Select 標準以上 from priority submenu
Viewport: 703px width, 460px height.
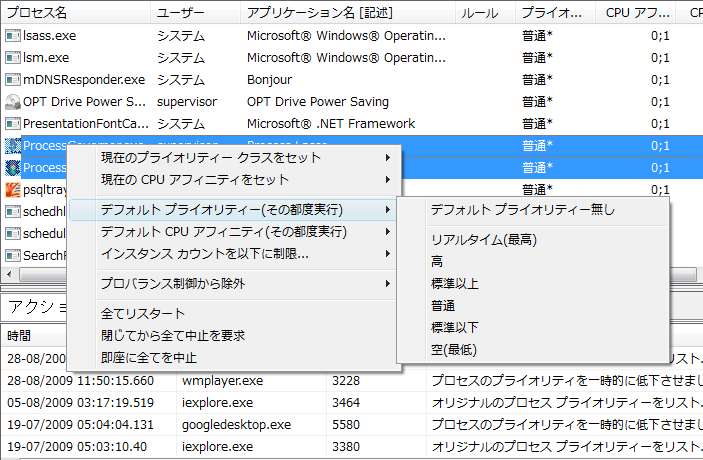point(455,284)
